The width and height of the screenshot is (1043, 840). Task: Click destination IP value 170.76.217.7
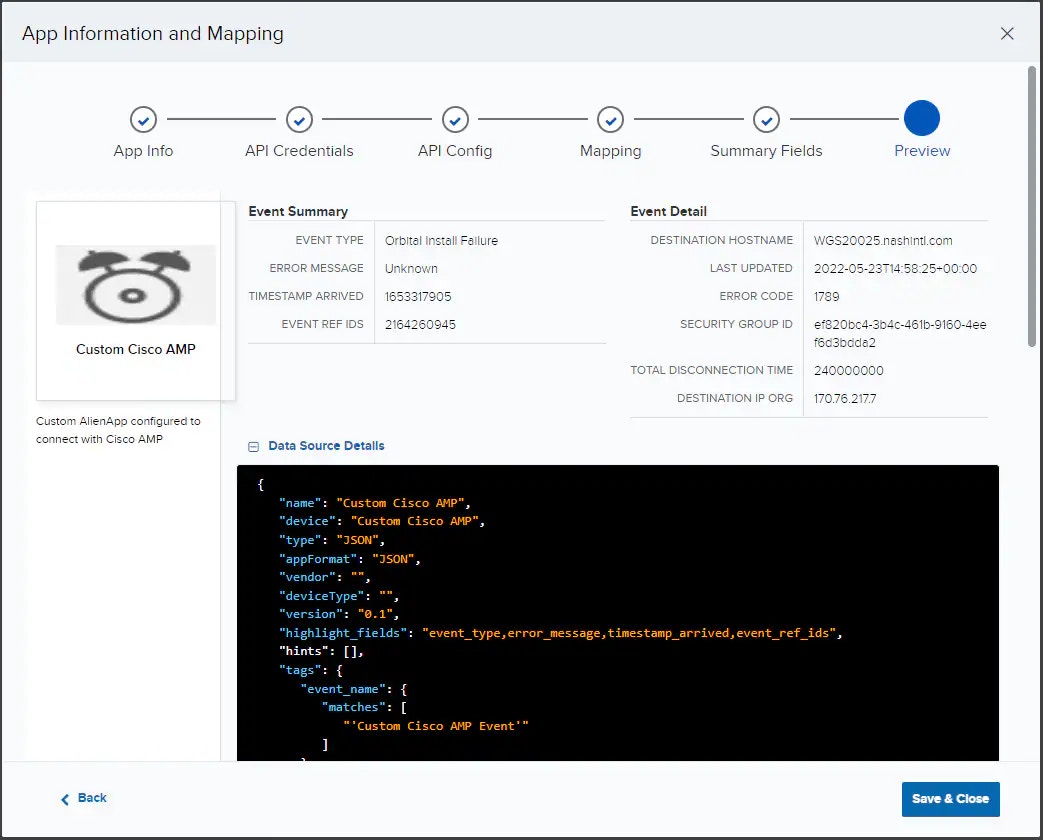[845, 398]
